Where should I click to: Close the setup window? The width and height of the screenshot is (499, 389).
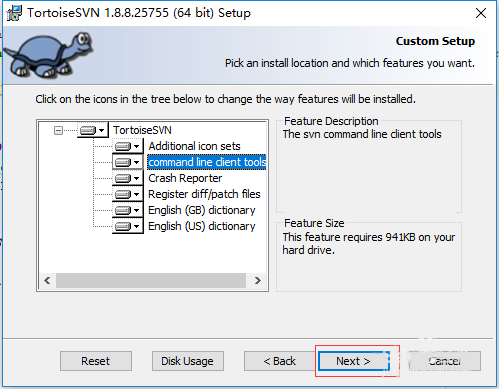coord(481,13)
